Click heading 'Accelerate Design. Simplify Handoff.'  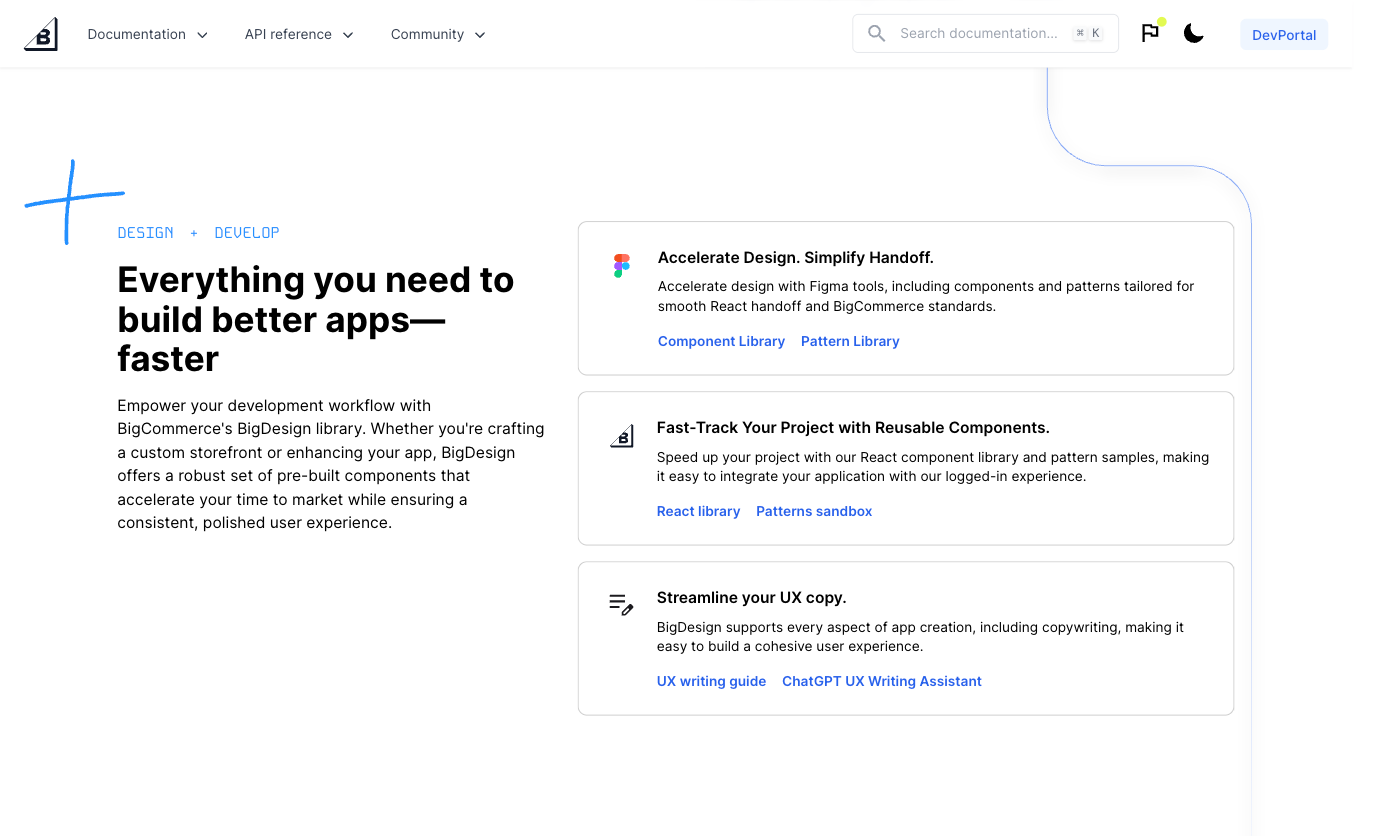click(x=796, y=257)
